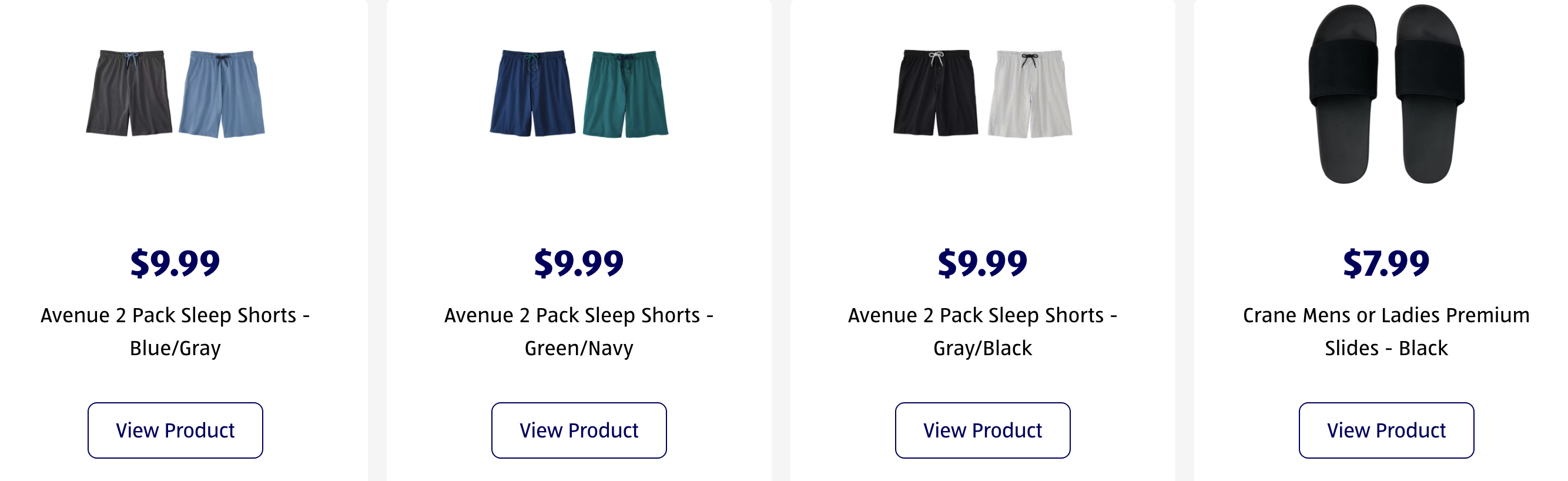Click the $9.99 price on Gray/Black shorts
1568x481 pixels.
(983, 263)
